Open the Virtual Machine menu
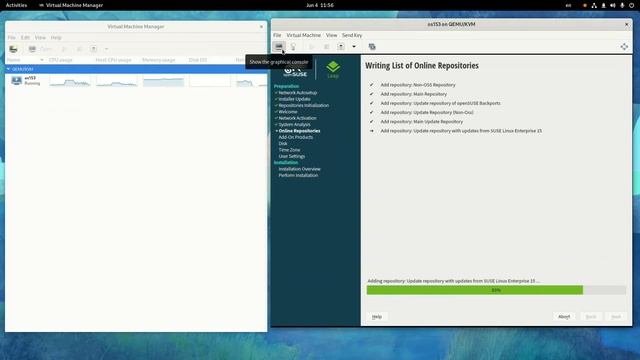Screen dimensions: 640x360 pos(304,35)
